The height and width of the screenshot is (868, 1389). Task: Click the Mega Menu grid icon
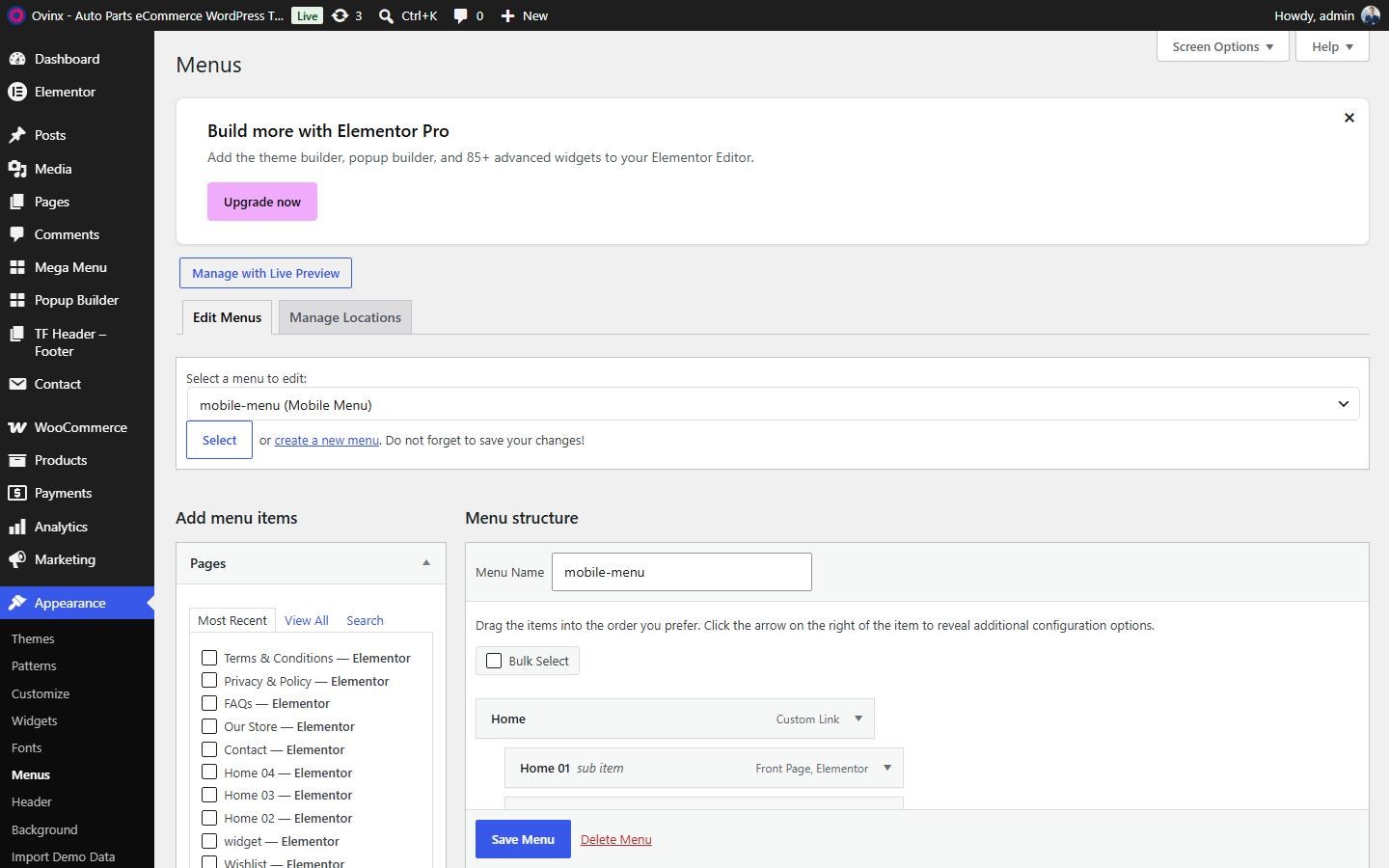(16, 267)
